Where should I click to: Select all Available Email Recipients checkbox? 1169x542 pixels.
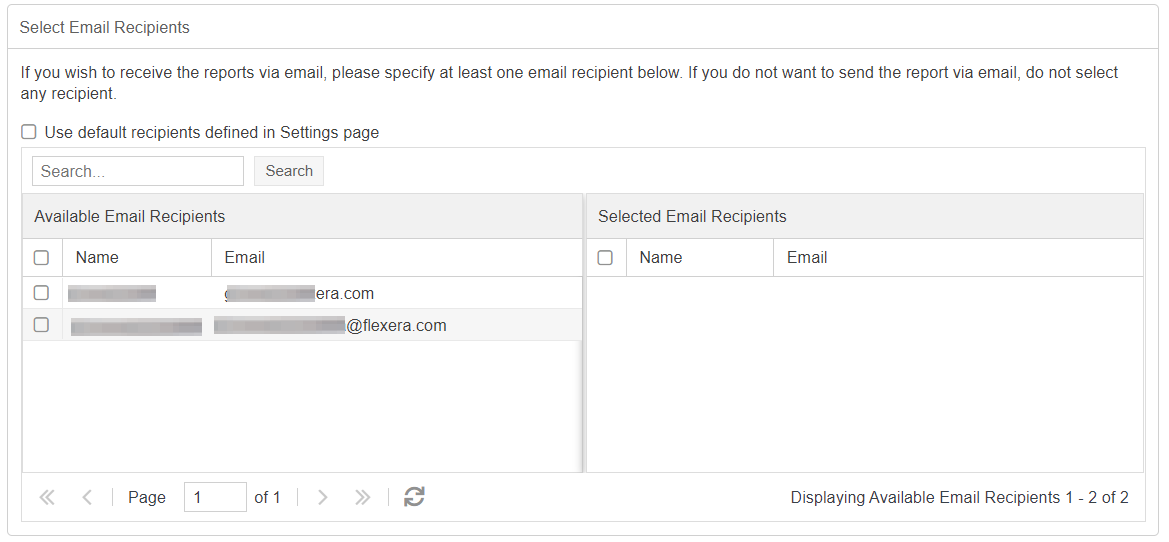click(41, 258)
